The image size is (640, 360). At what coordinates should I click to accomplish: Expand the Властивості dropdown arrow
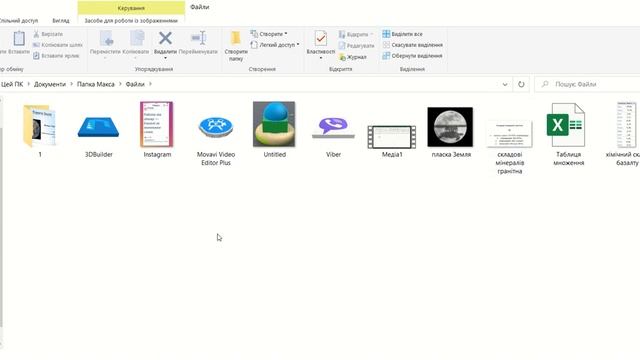tap(321, 58)
